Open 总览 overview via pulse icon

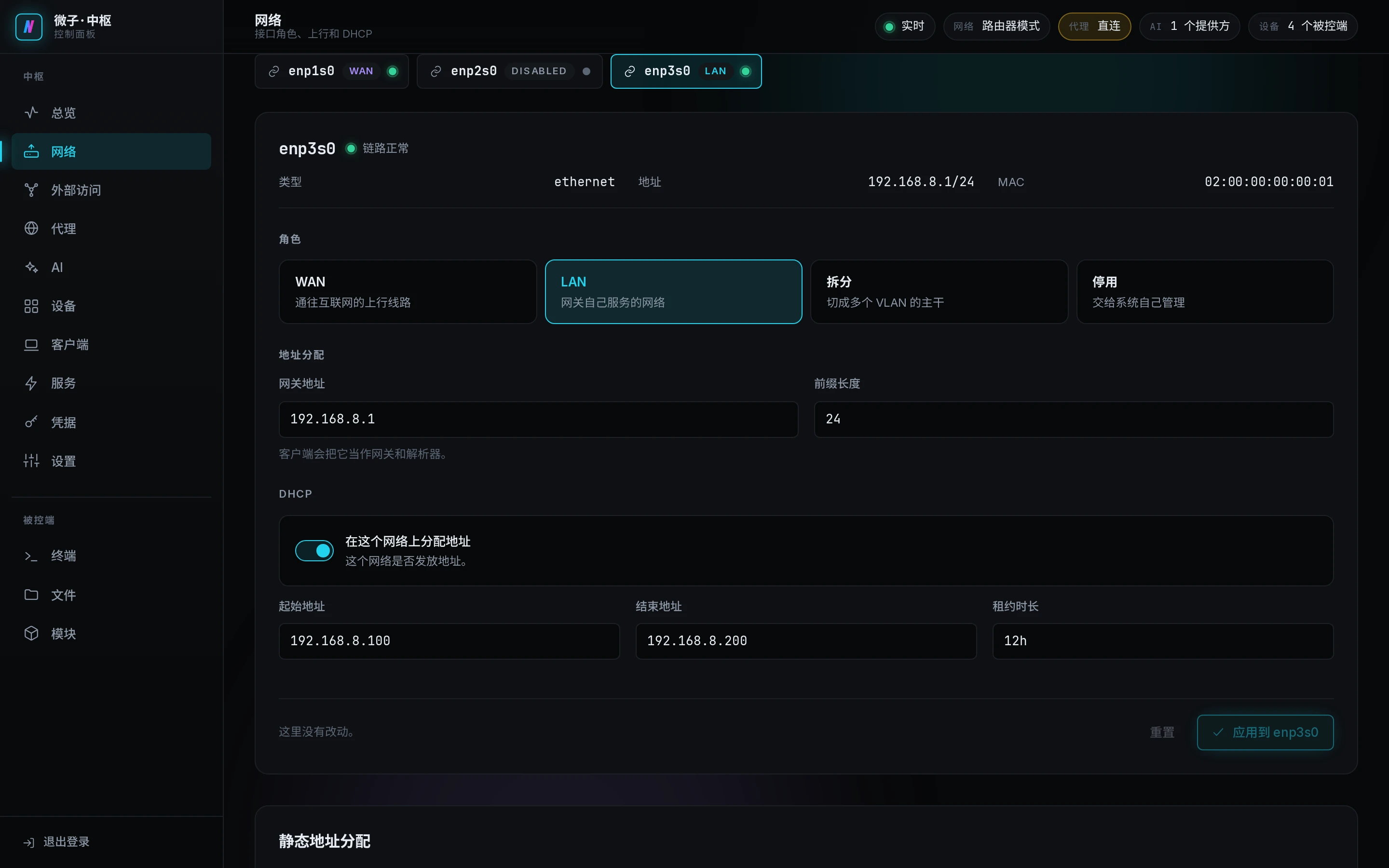31,112
